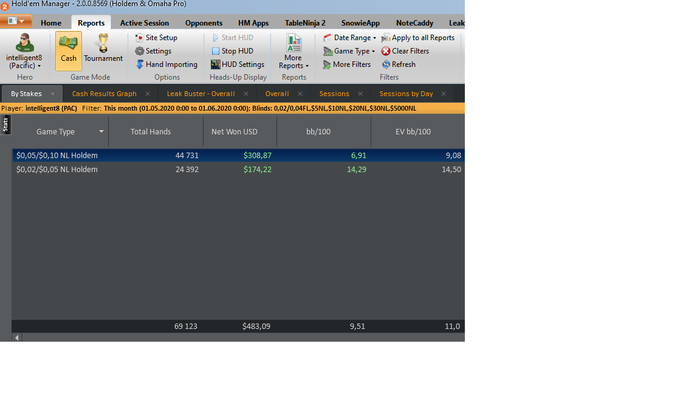Close the By Stakes tab
Image resolution: width=700 pixels, height=394 pixels.
tap(53, 94)
